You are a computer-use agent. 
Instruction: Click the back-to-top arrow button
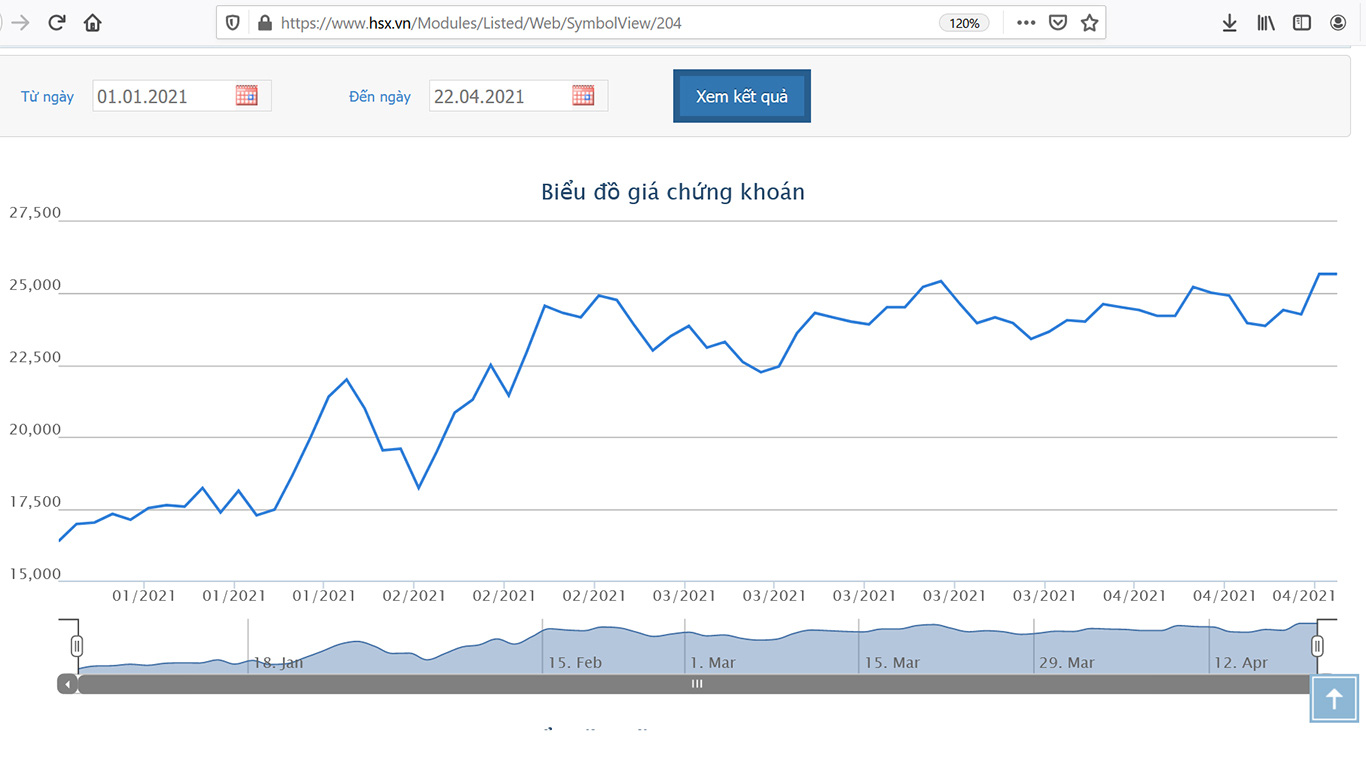click(1334, 698)
